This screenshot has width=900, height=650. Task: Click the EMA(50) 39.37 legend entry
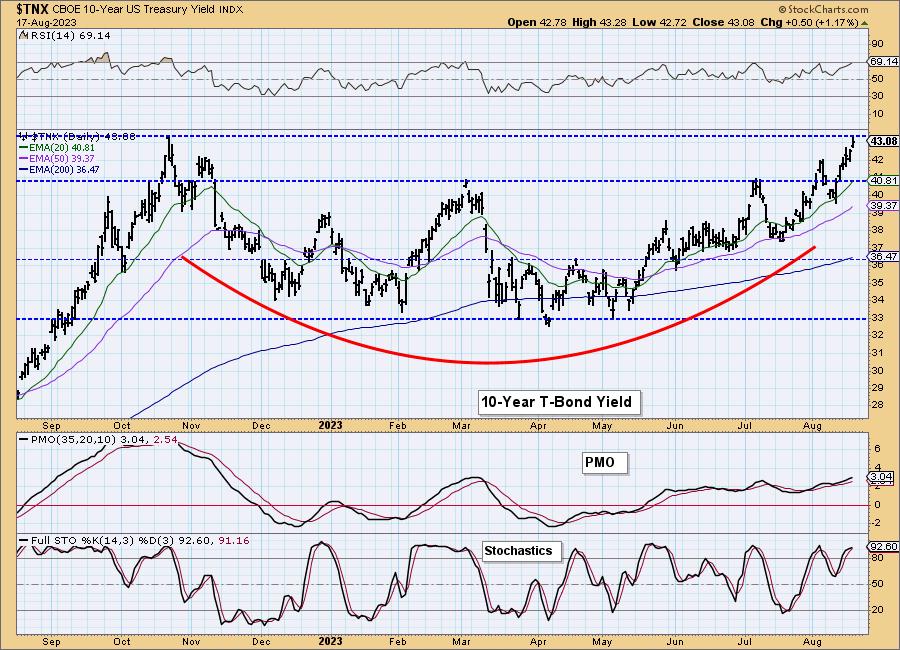[x=57, y=158]
